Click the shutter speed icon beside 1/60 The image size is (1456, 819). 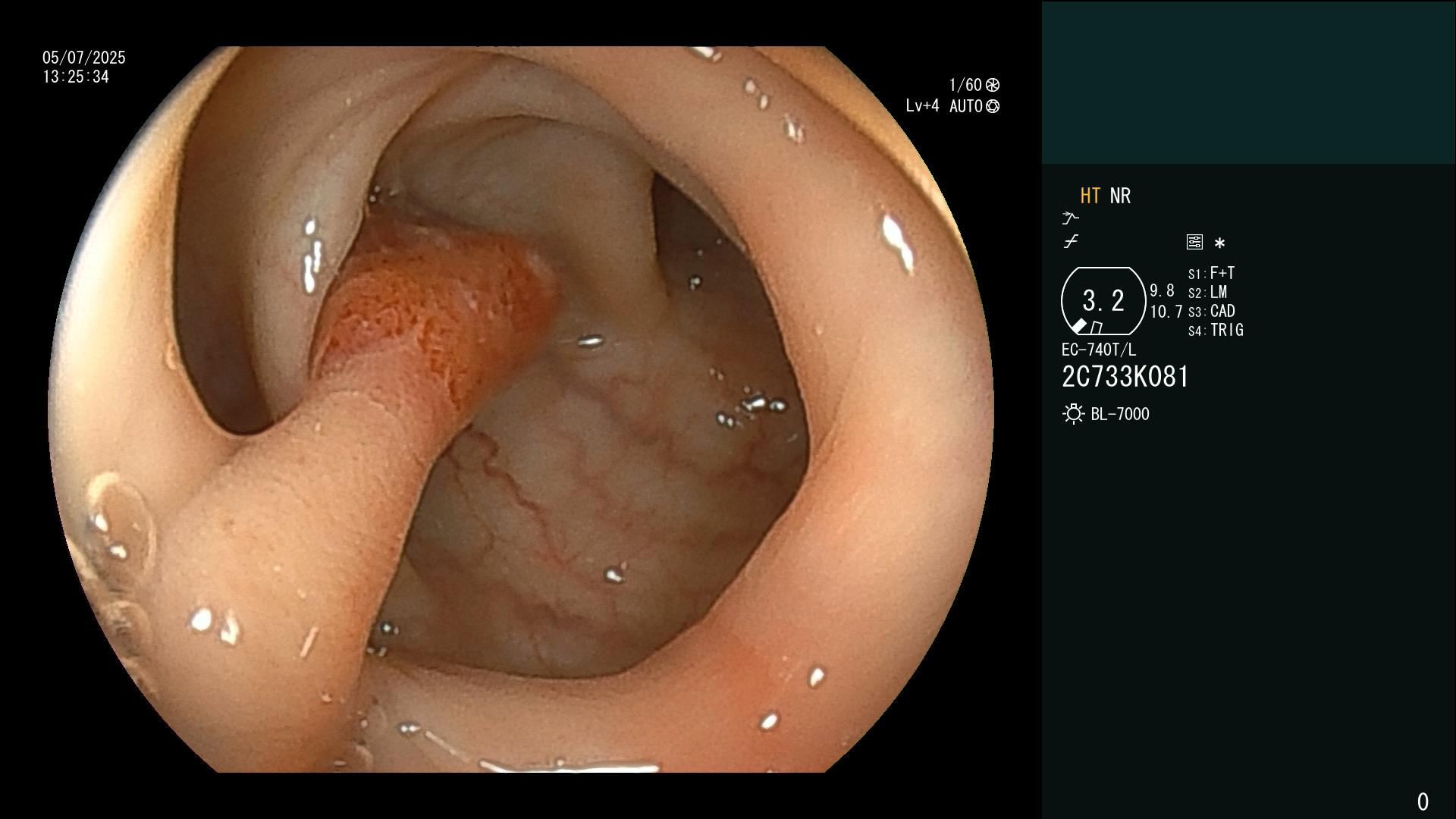coord(993,85)
